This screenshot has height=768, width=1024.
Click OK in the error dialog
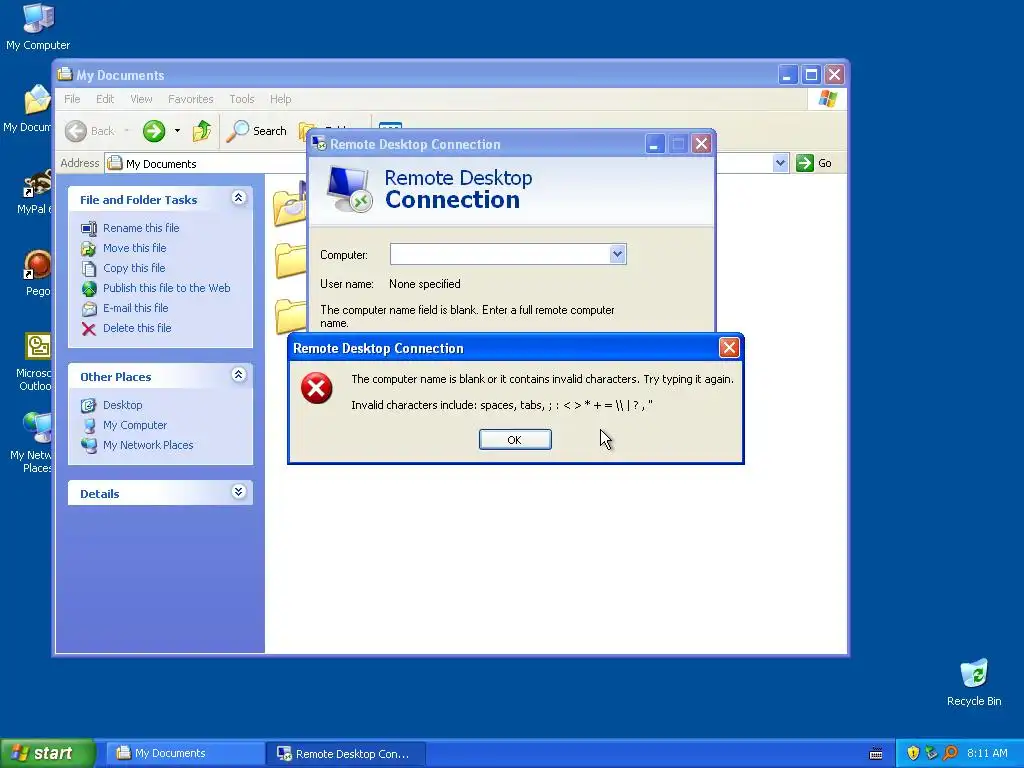(x=515, y=440)
